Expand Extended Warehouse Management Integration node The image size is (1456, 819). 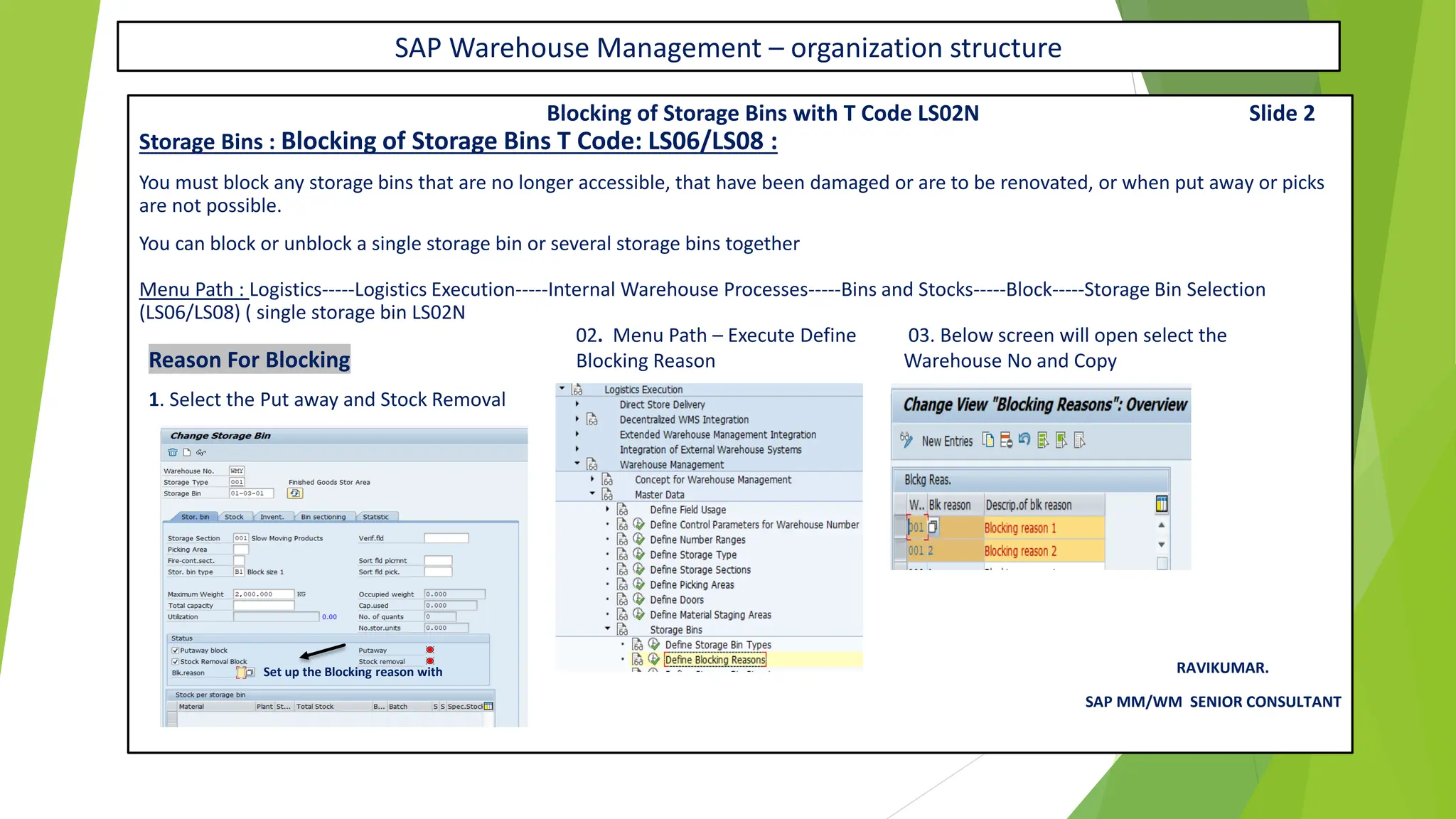click(577, 434)
